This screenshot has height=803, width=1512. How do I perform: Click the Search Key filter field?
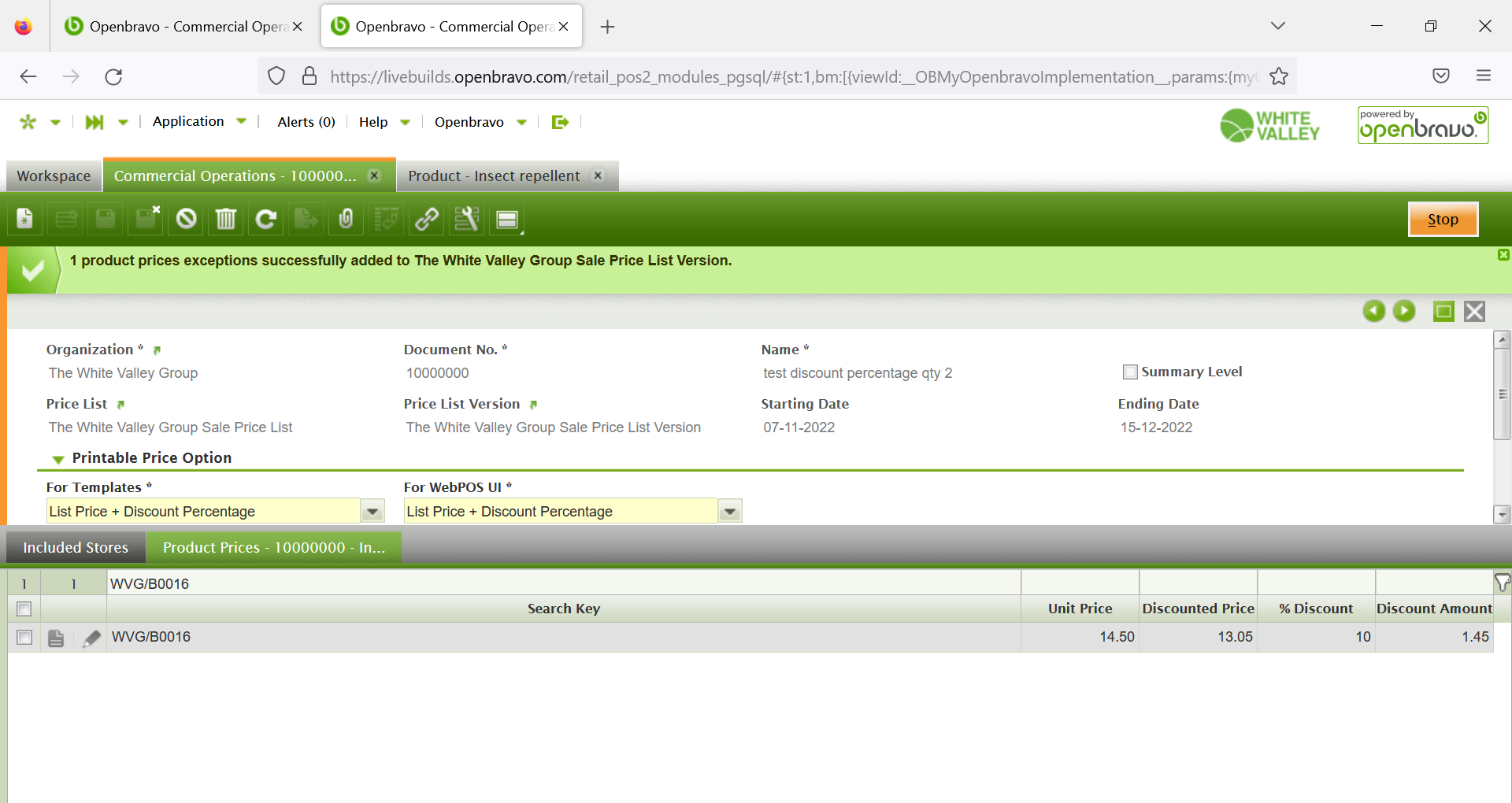(564, 583)
